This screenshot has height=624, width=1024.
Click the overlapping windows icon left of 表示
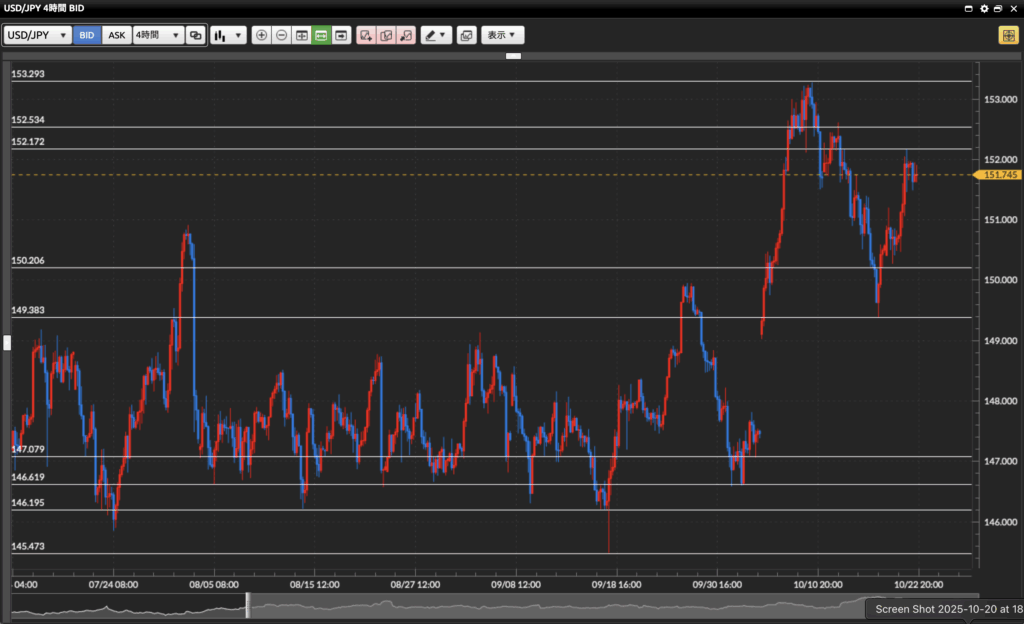[466, 35]
